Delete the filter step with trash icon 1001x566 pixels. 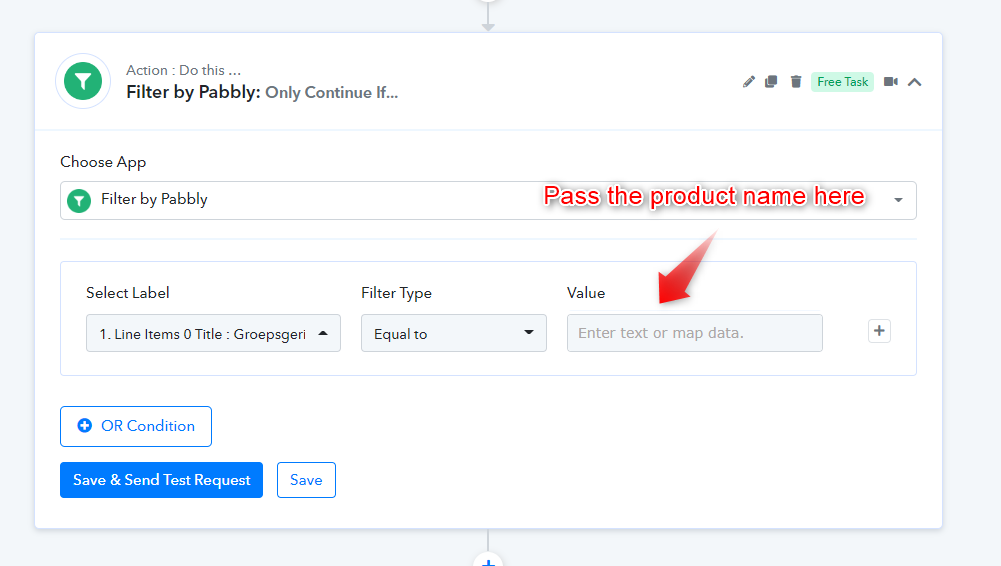(795, 82)
